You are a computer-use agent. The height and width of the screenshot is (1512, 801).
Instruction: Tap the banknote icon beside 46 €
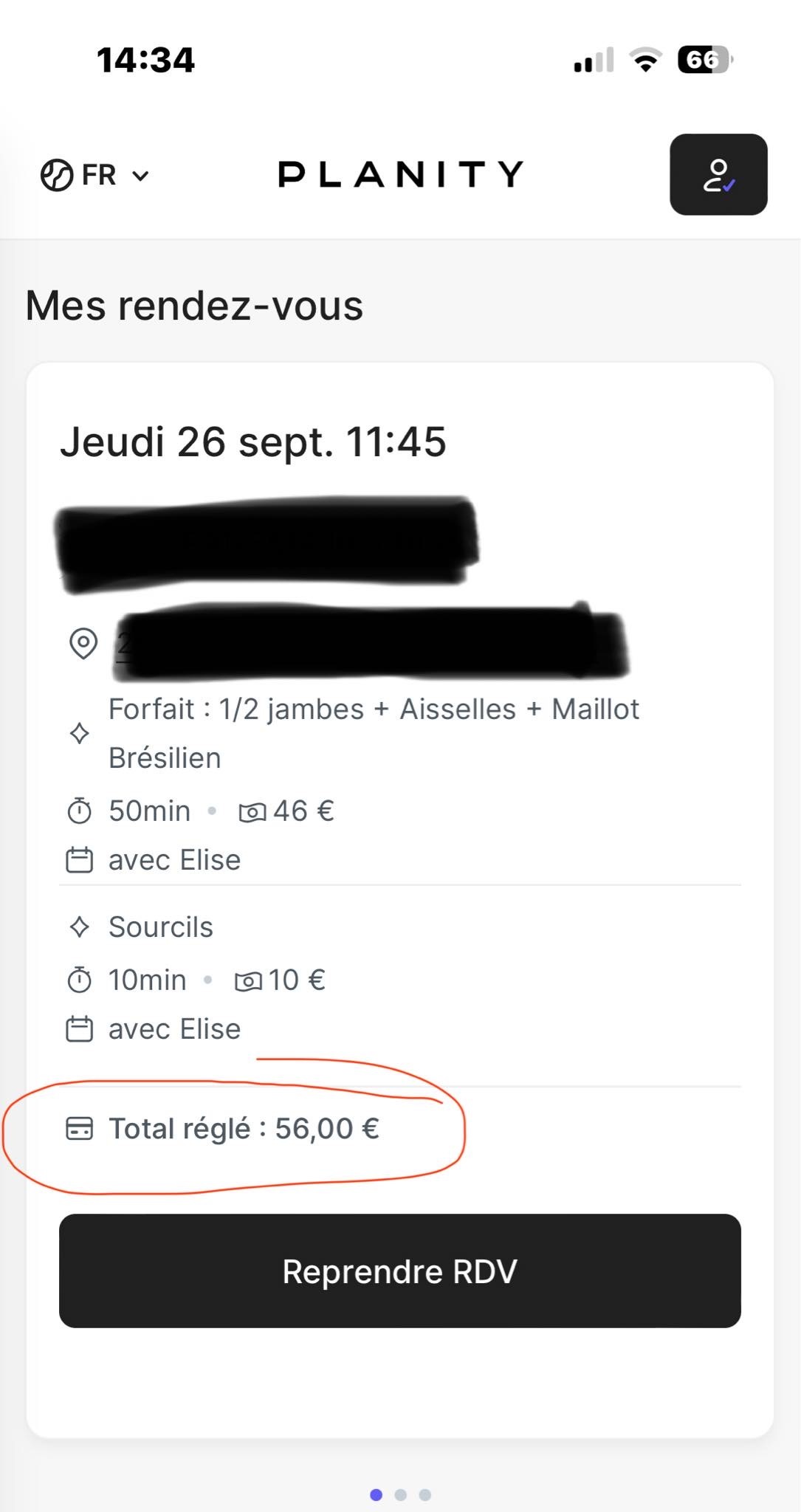coord(252,812)
